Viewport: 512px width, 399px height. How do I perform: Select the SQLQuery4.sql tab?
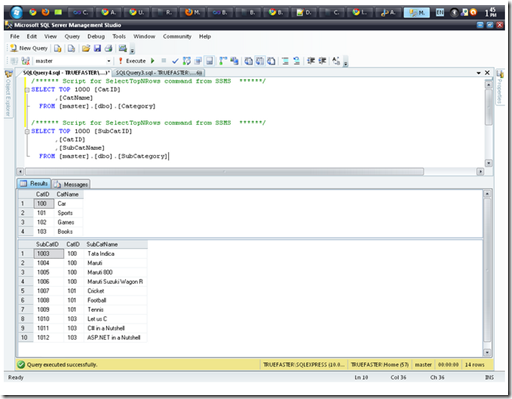(66, 73)
